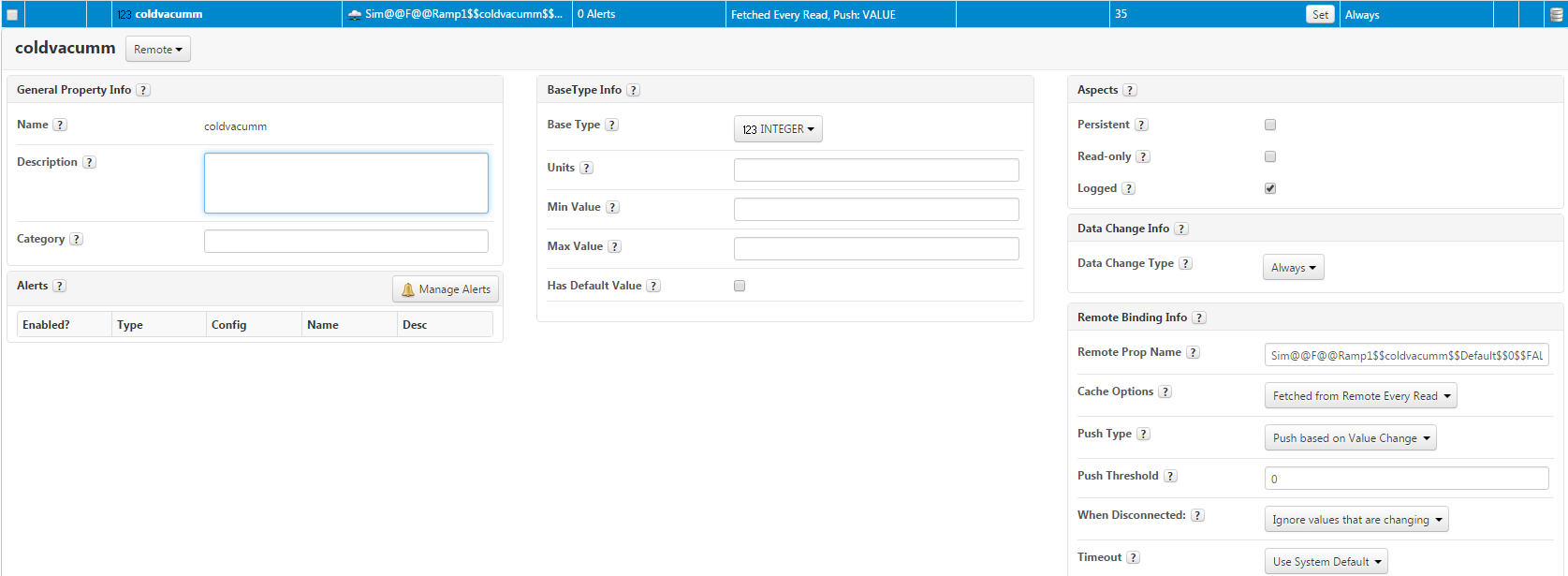The image size is (1568, 576).
Task: Show help for Cache Options
Action: (1165, 391)
